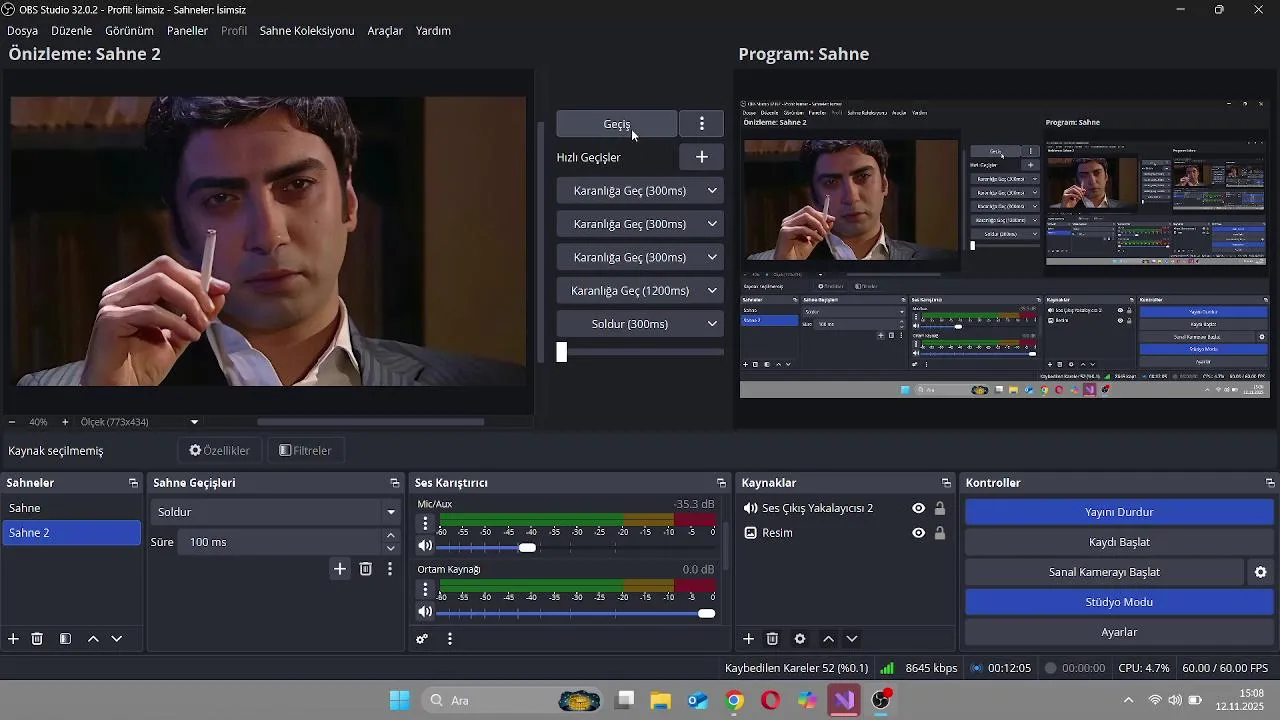Screen dimensions: 1280x720
Task: Float the Sahneler dock panel
Action: pyautogui.click(x=133, y=483)
